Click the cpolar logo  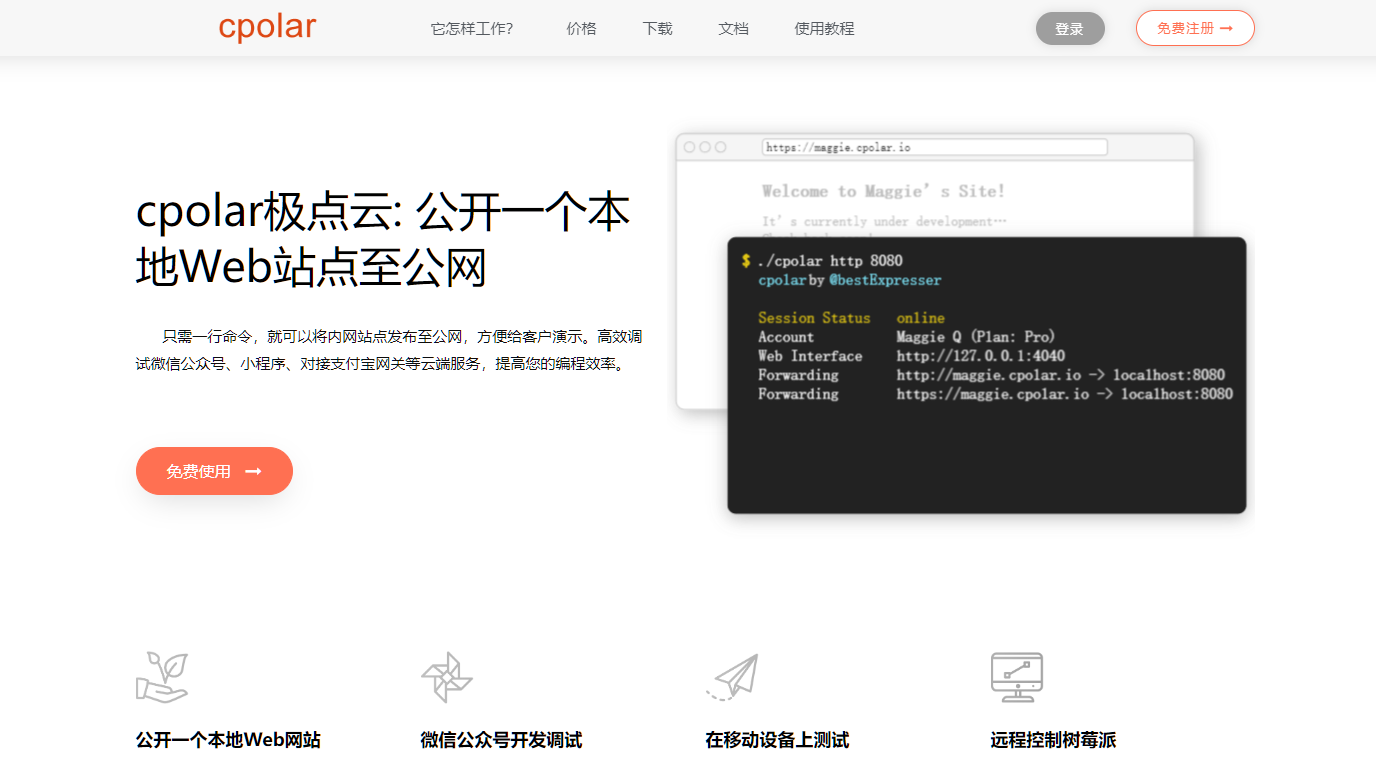click(x=266, y=27)
